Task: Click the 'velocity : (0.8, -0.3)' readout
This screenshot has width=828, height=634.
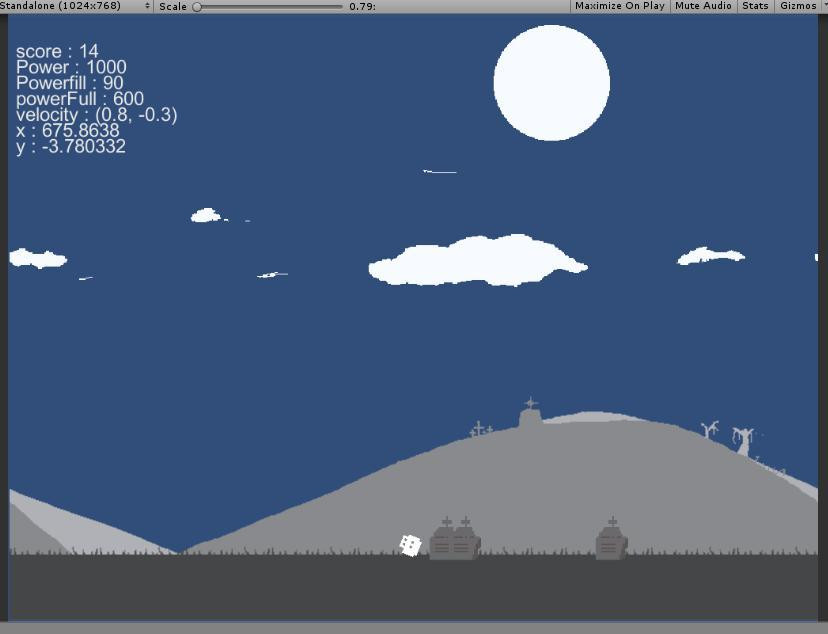Action: click(x=97, y=115)
